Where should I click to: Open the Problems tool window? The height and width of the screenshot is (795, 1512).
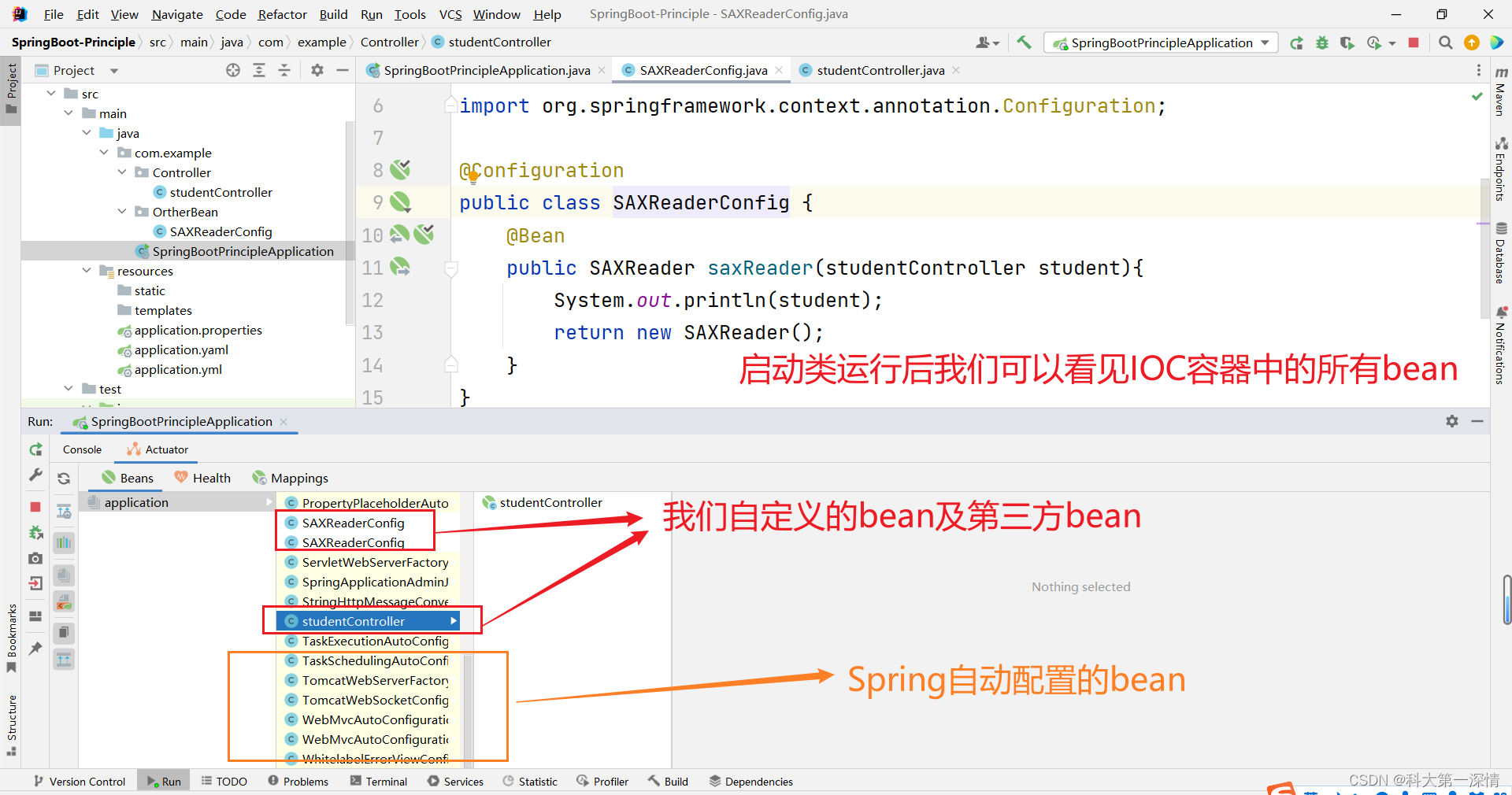point(298,782)
